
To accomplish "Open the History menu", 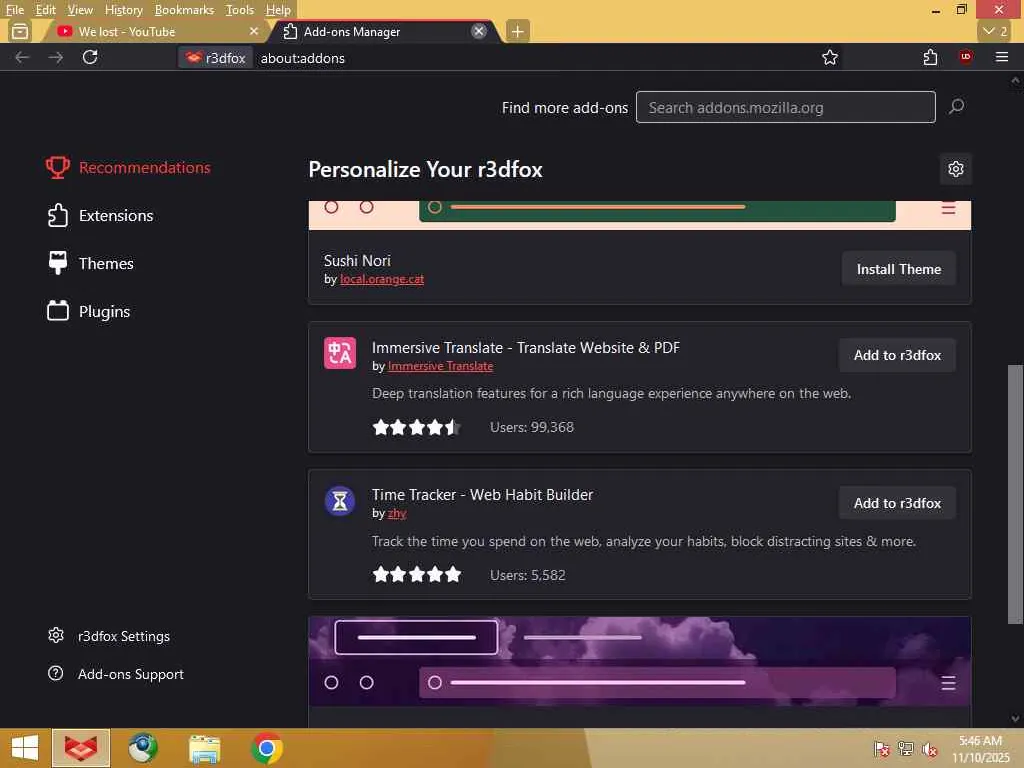I will tap(123, 9).
